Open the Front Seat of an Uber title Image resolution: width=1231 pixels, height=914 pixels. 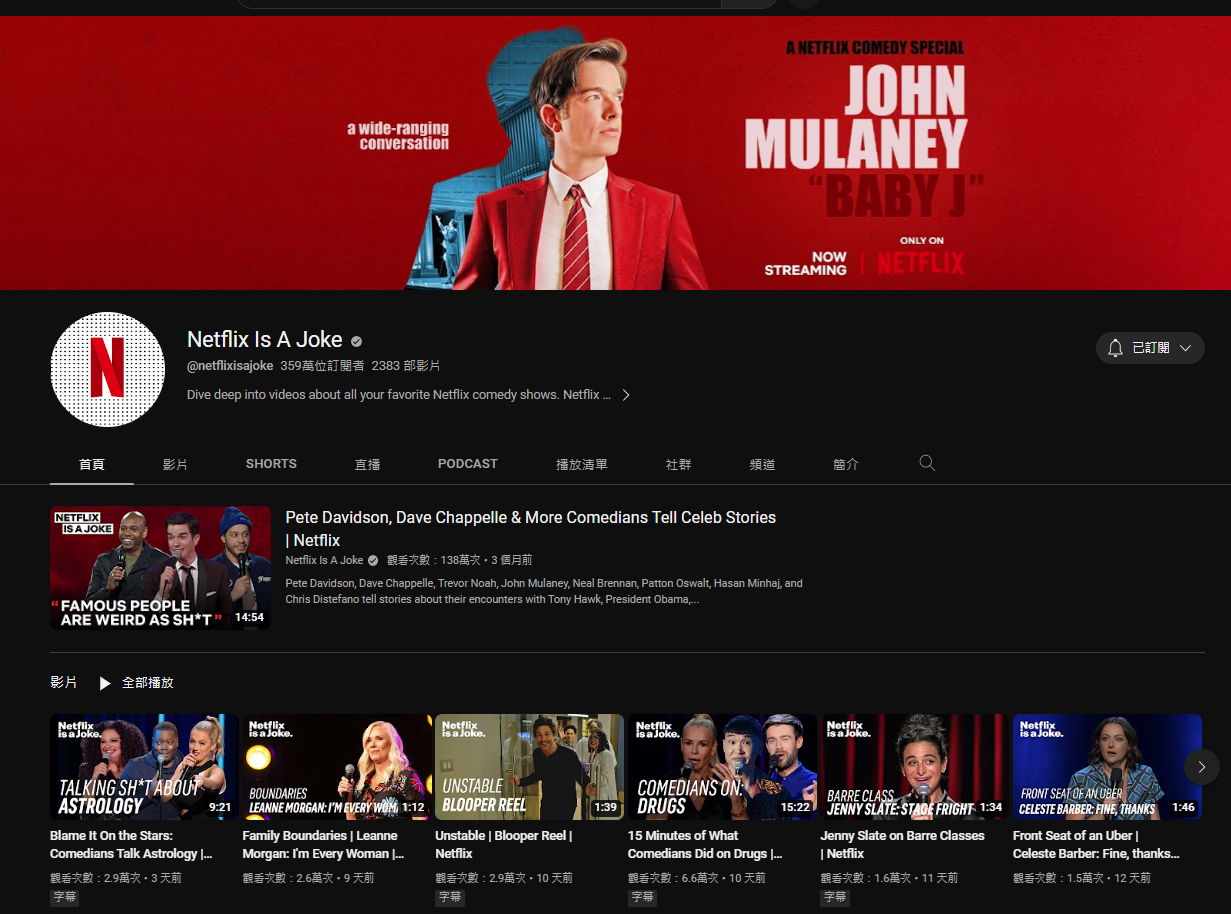(x=1097, y=845)
